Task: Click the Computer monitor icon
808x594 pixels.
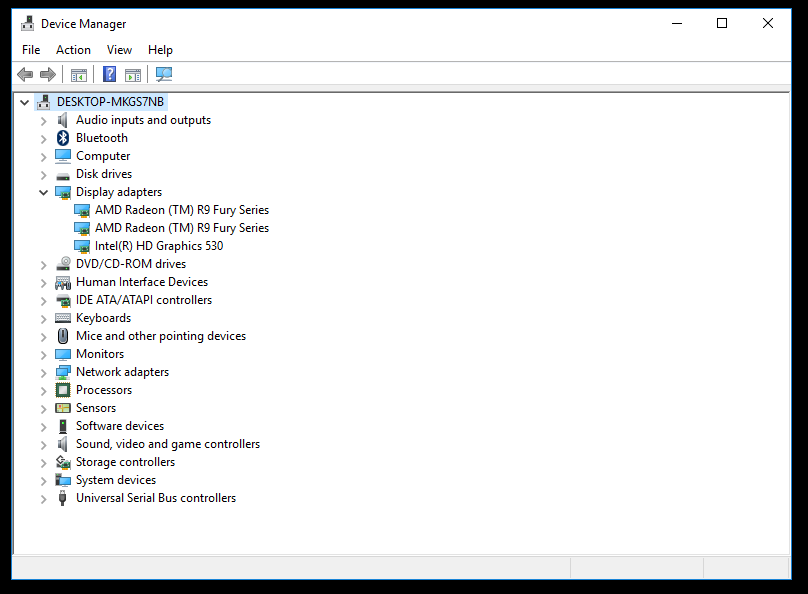Action: tap(63, 156)
